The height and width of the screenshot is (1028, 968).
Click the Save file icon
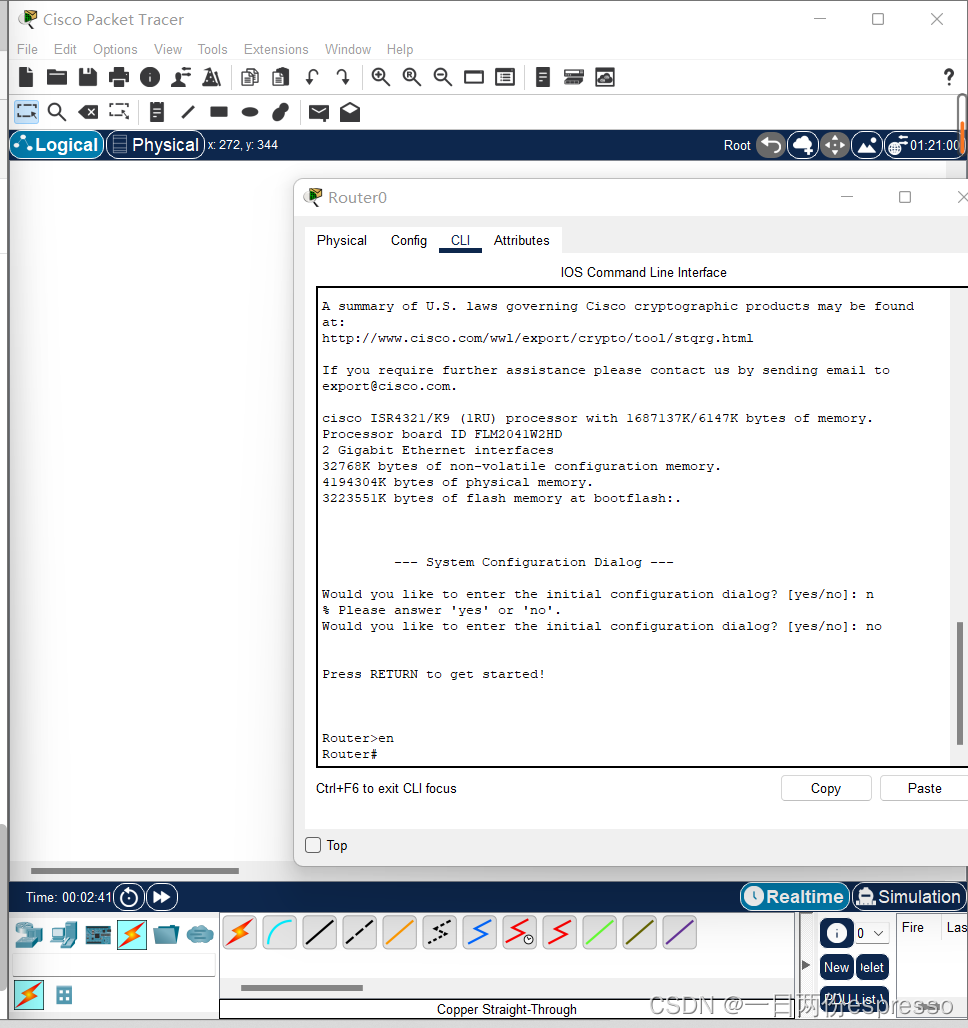pos(88,77)
